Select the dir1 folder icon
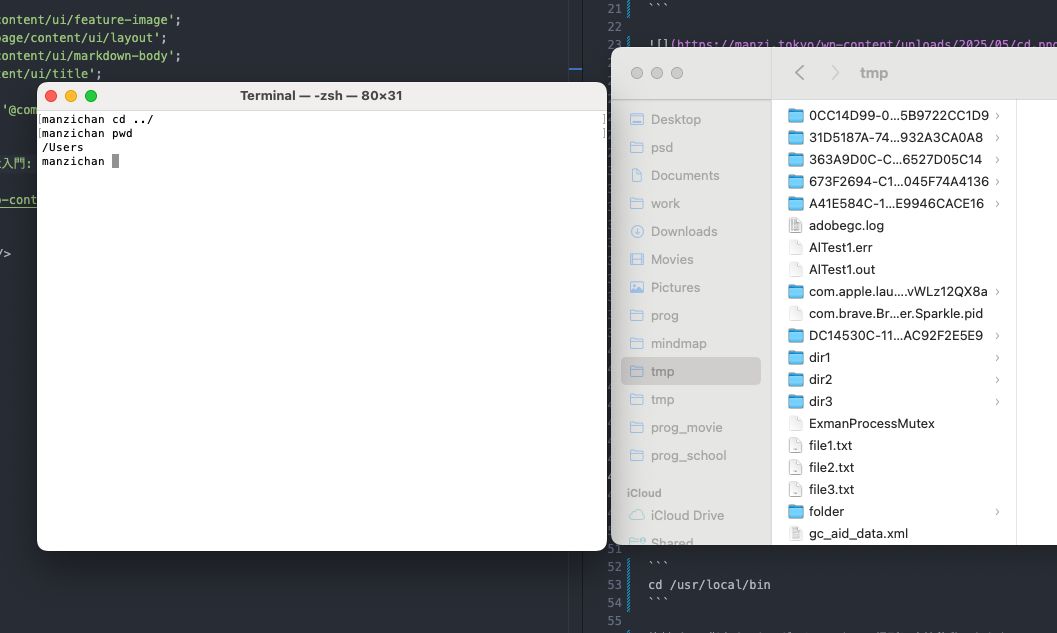This screenshot has width=1057, height=633. coord(796,357)
